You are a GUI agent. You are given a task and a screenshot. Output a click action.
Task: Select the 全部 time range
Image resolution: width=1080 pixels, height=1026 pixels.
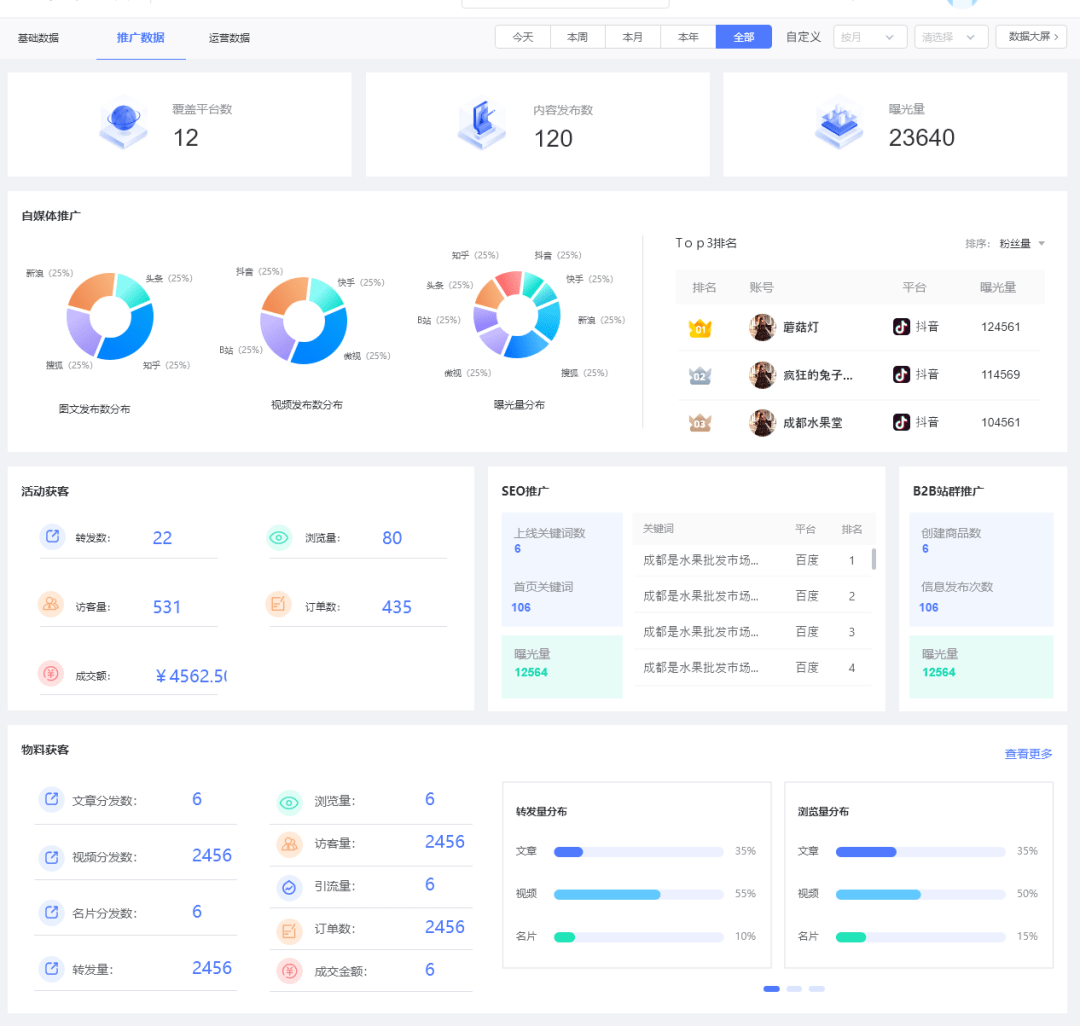coord(744,37)
